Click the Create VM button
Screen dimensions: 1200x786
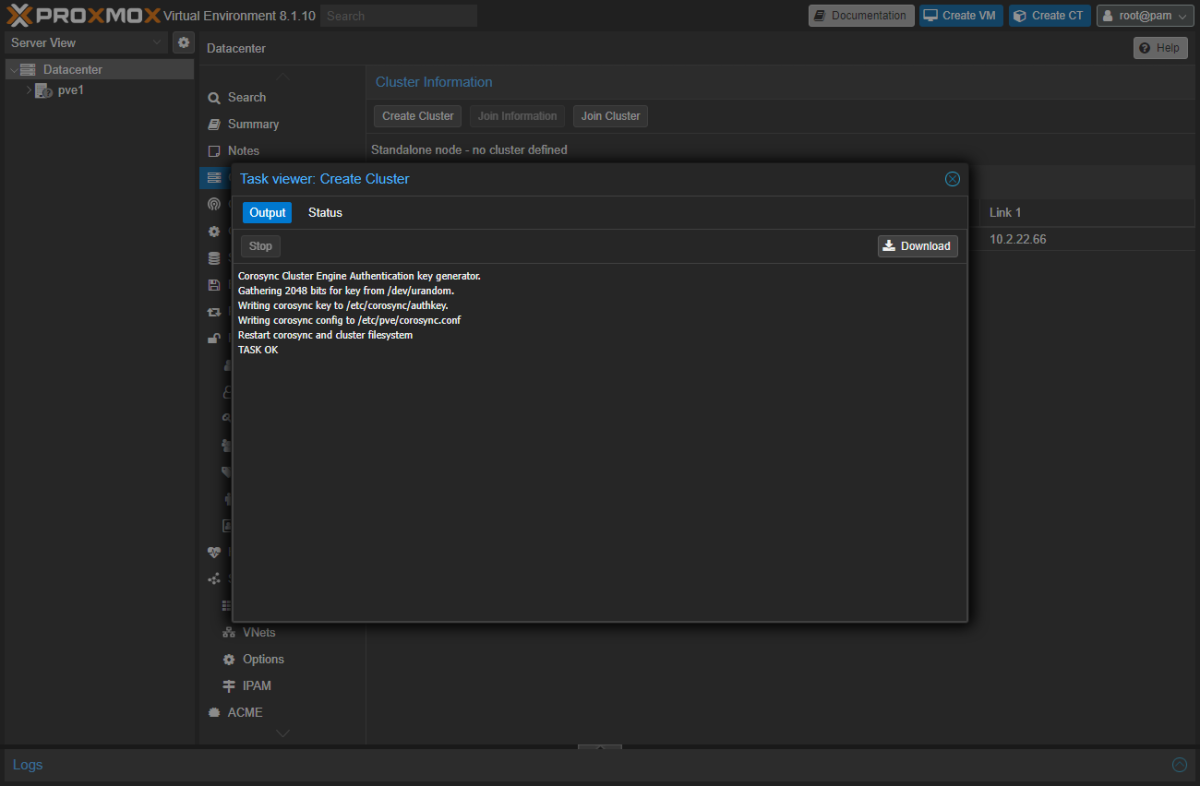[x=961, y=16]
